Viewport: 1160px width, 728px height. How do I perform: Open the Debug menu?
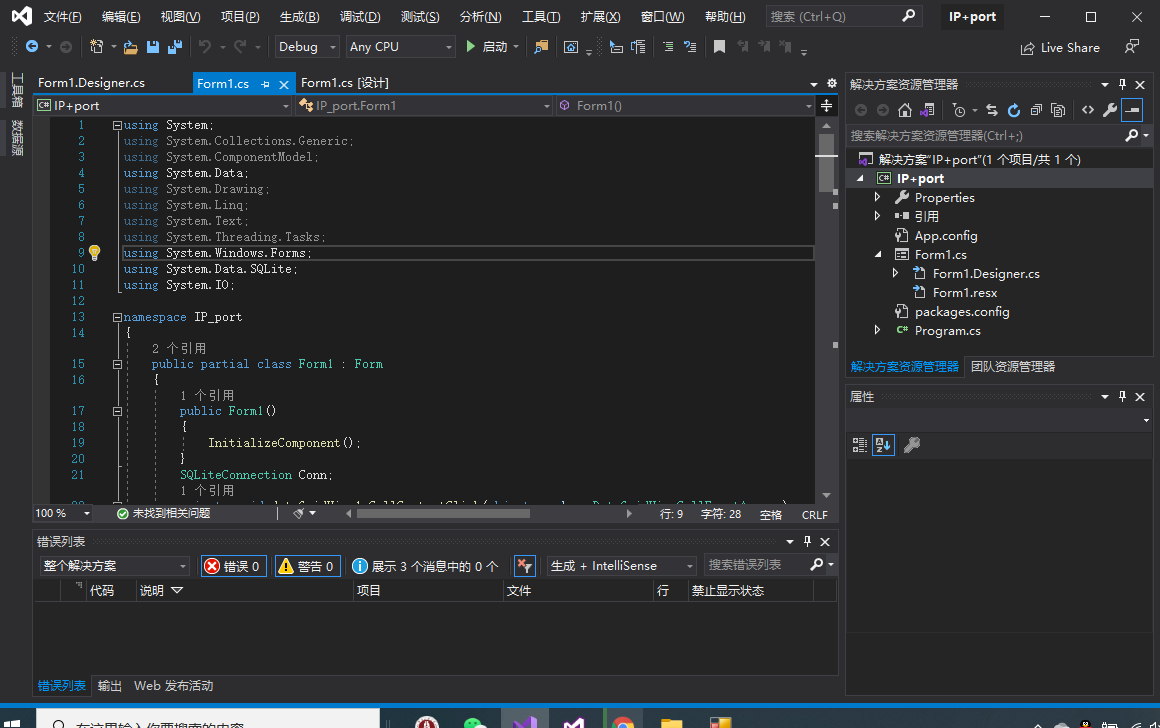point(360,16)
